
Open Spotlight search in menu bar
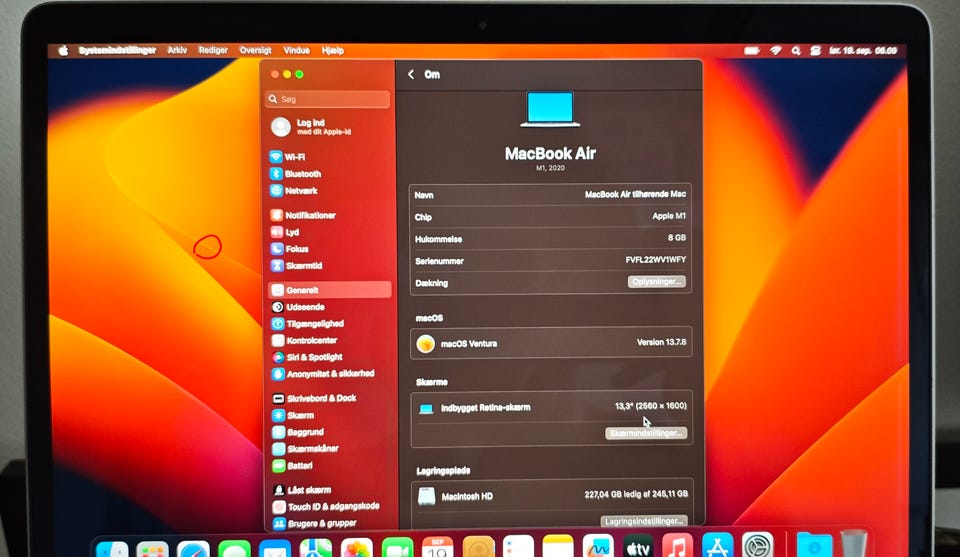[795, 51]
